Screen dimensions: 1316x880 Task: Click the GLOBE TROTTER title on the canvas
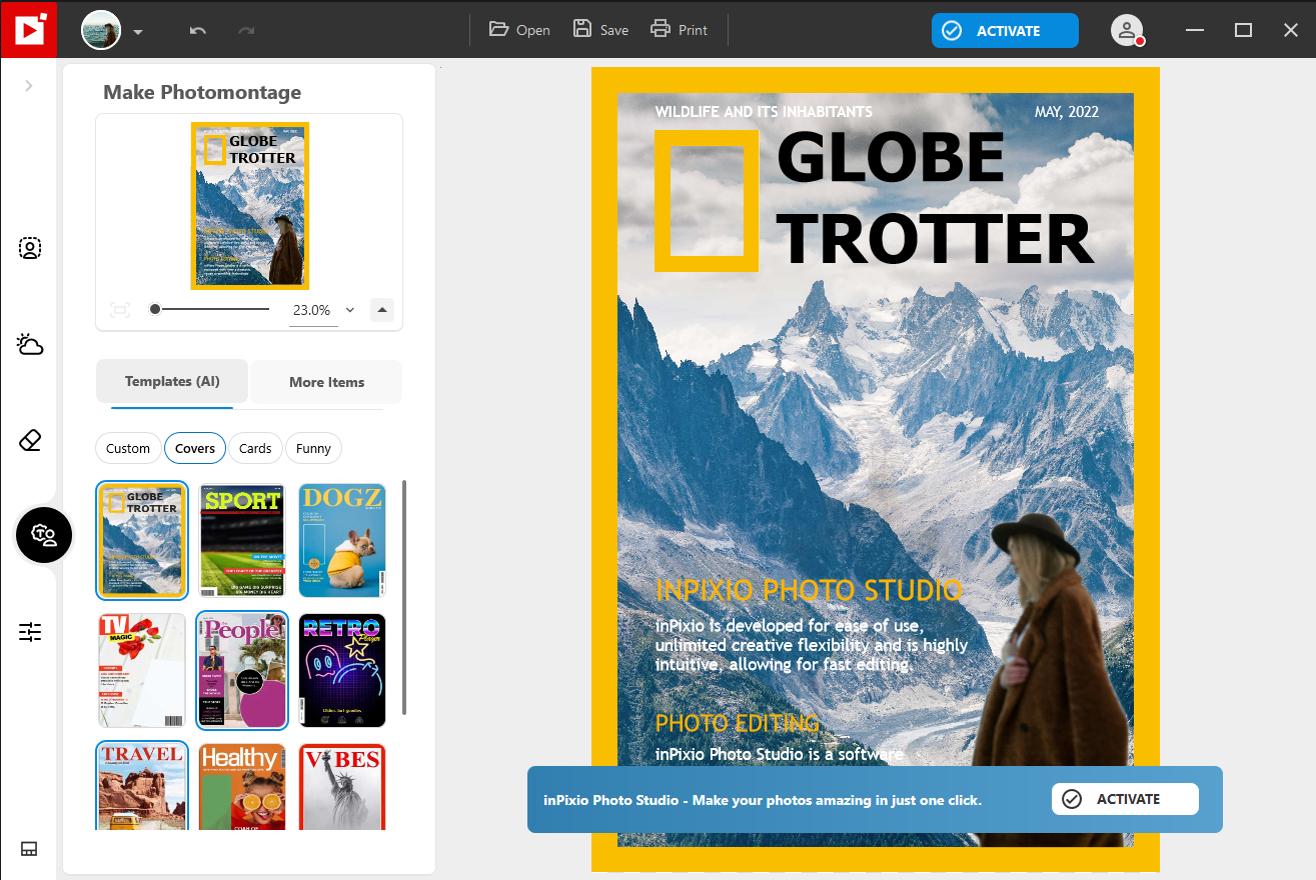tap(935, 198)
